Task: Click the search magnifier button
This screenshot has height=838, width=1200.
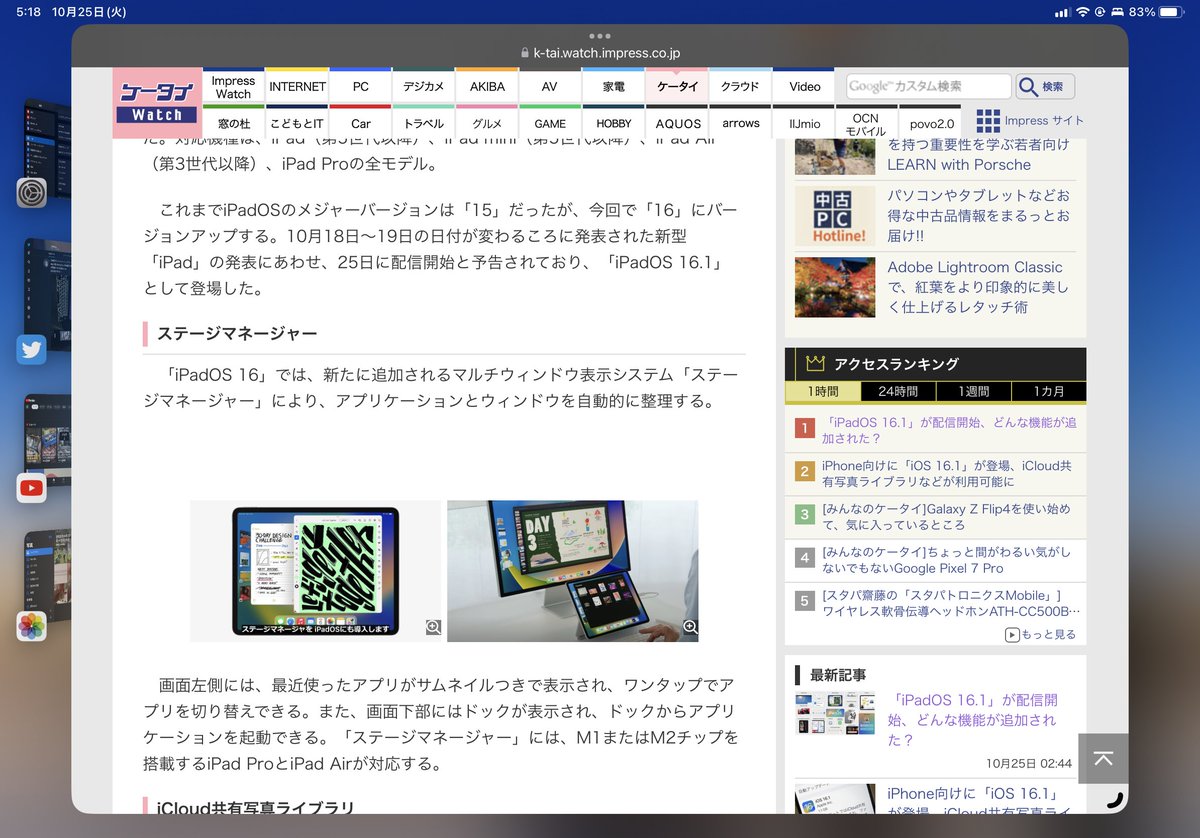Action: (1045, 86)
